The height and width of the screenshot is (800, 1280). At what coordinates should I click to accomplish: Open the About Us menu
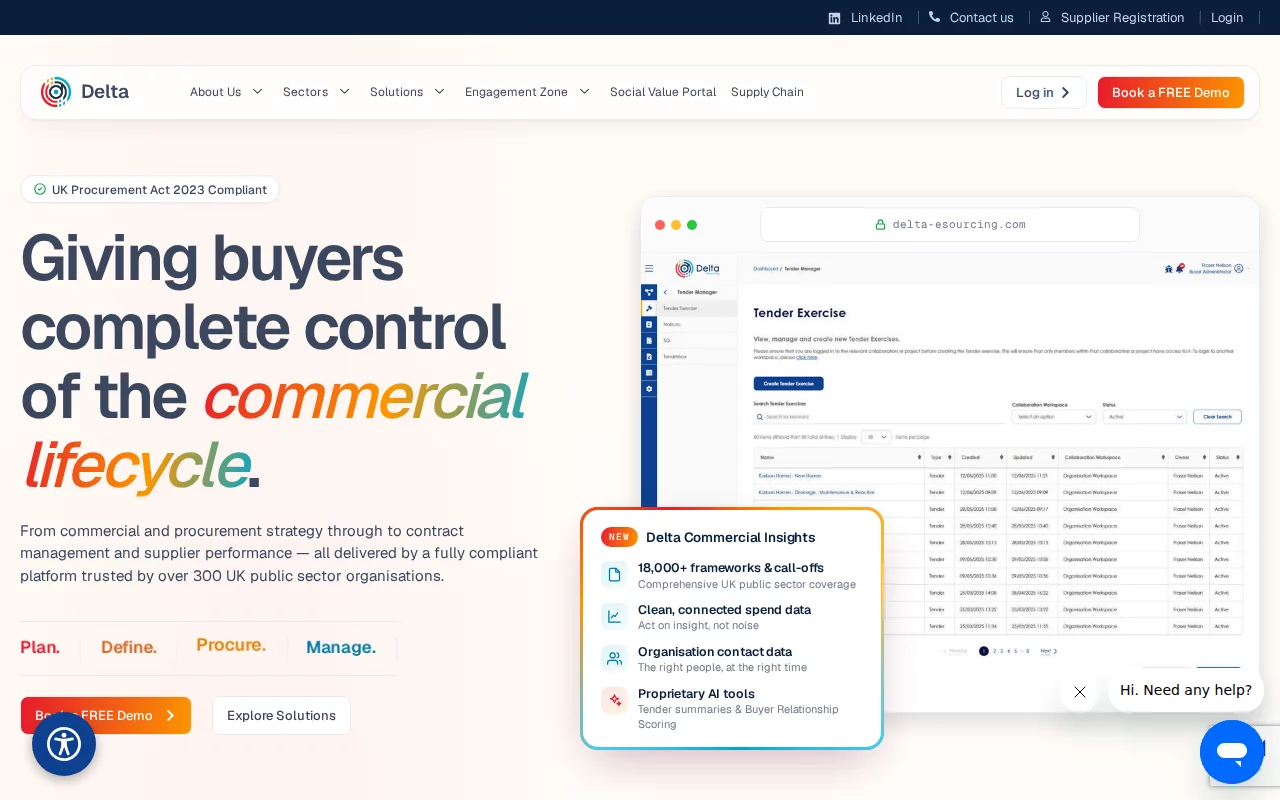[x=215, y=92]
